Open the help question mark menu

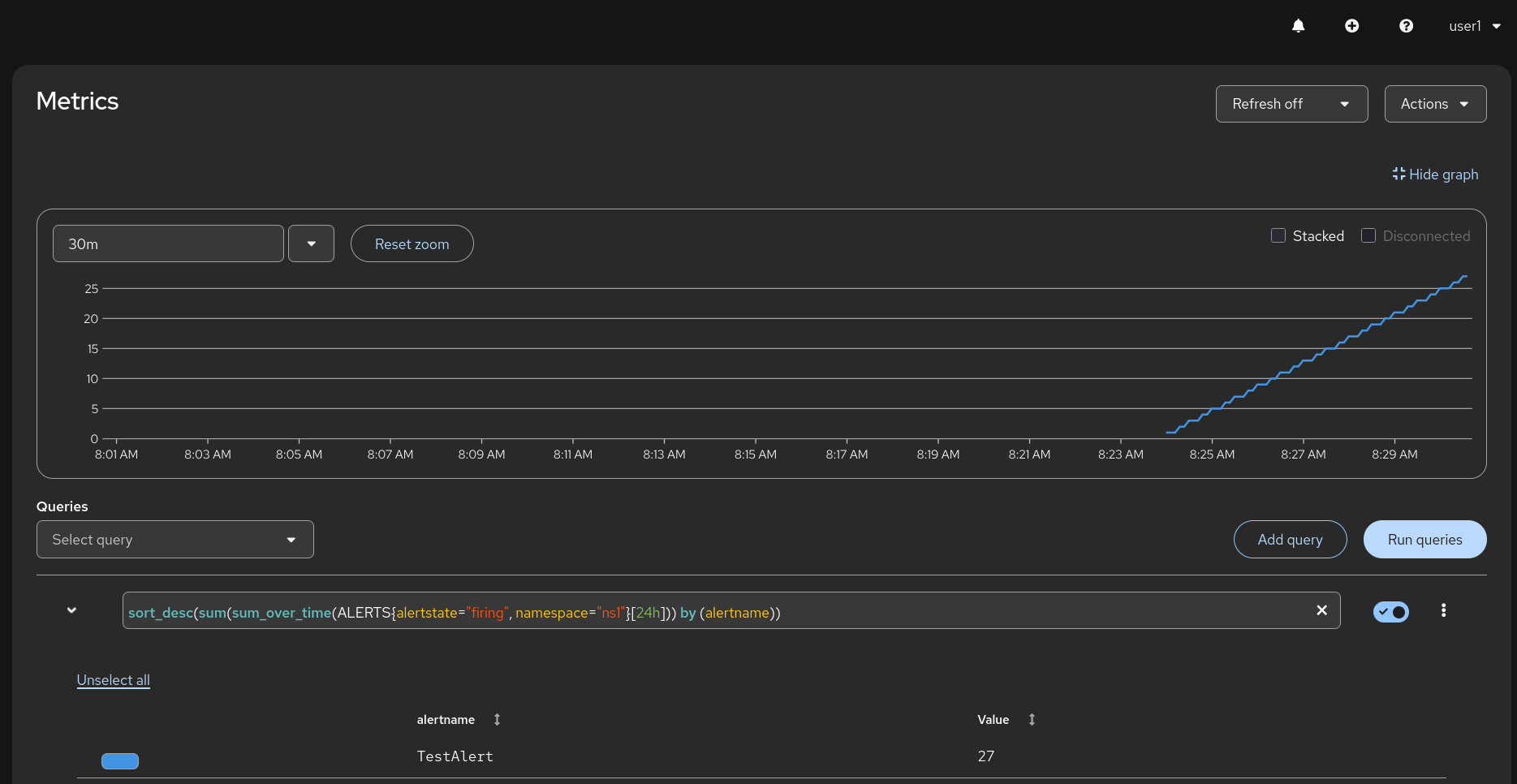[1406, 26]
